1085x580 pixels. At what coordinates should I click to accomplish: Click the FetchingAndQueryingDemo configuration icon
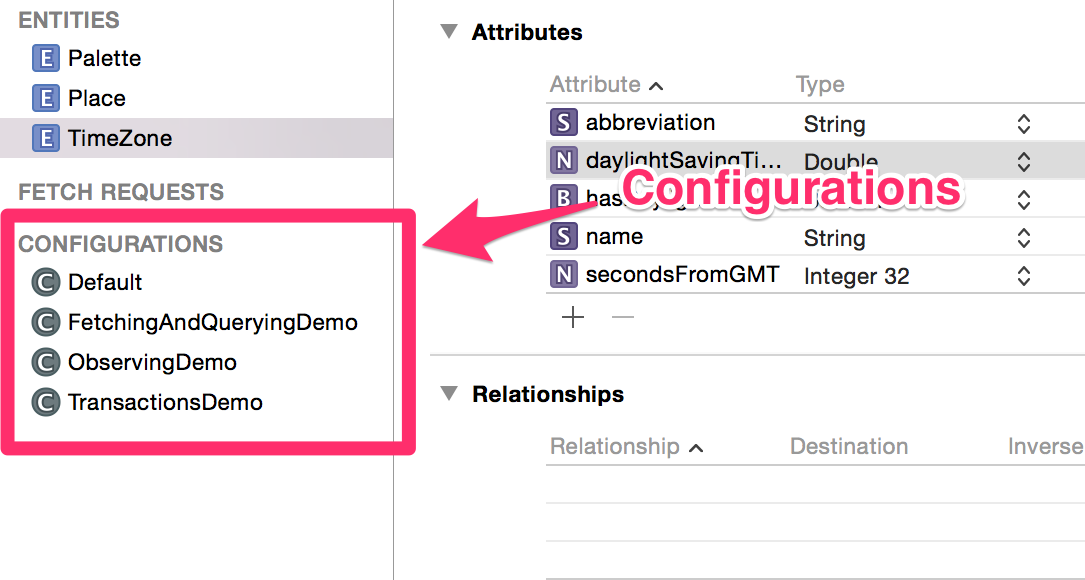pyautogui.click(x=45, y=323)
